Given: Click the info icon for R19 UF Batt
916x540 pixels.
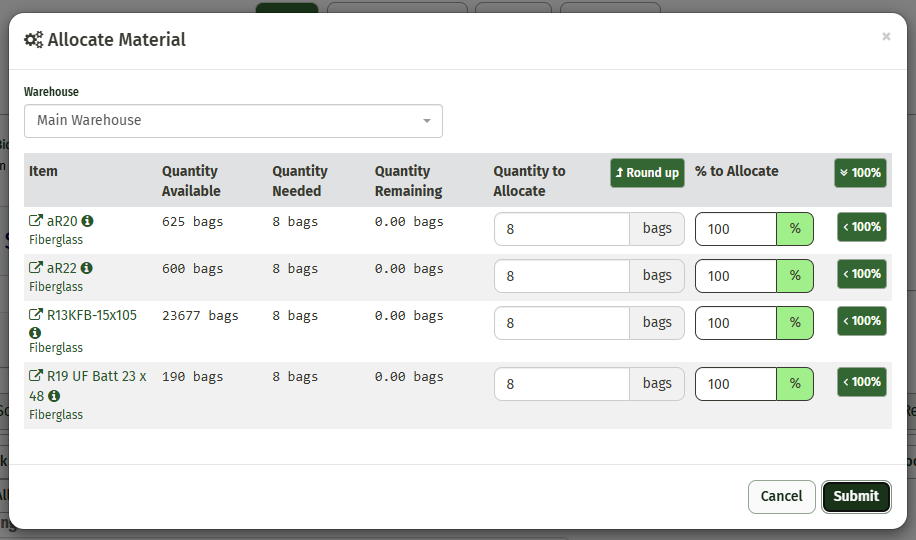Looking at the screenshot, I should pos(54,396).
